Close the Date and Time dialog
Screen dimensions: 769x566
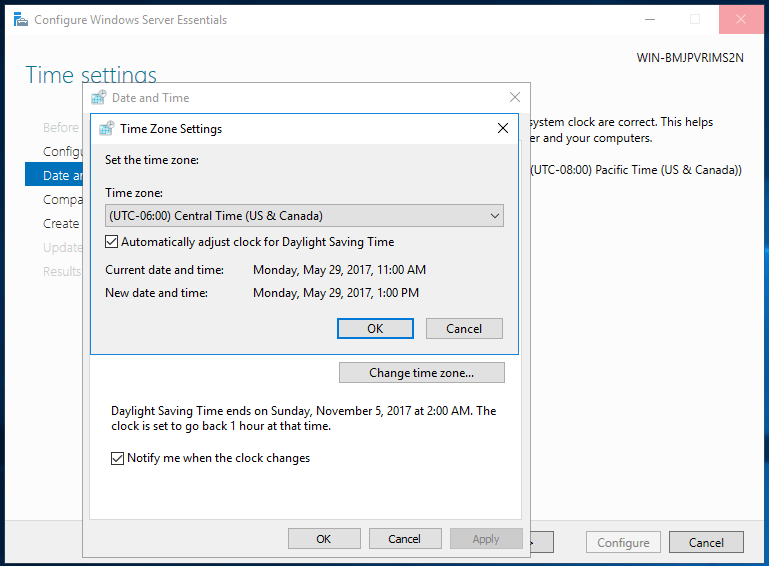click(514, 97)
